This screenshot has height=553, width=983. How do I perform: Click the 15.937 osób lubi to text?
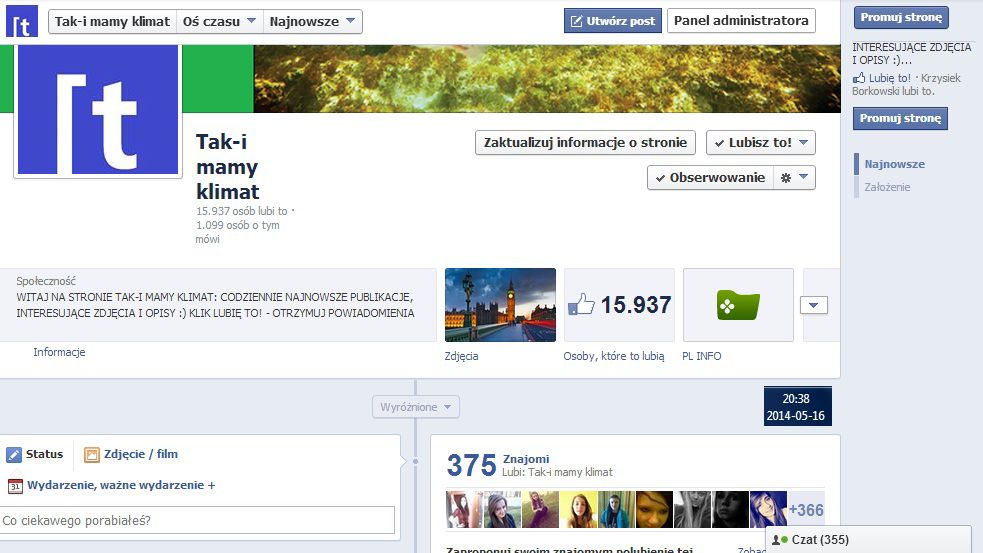click(242, 211)
